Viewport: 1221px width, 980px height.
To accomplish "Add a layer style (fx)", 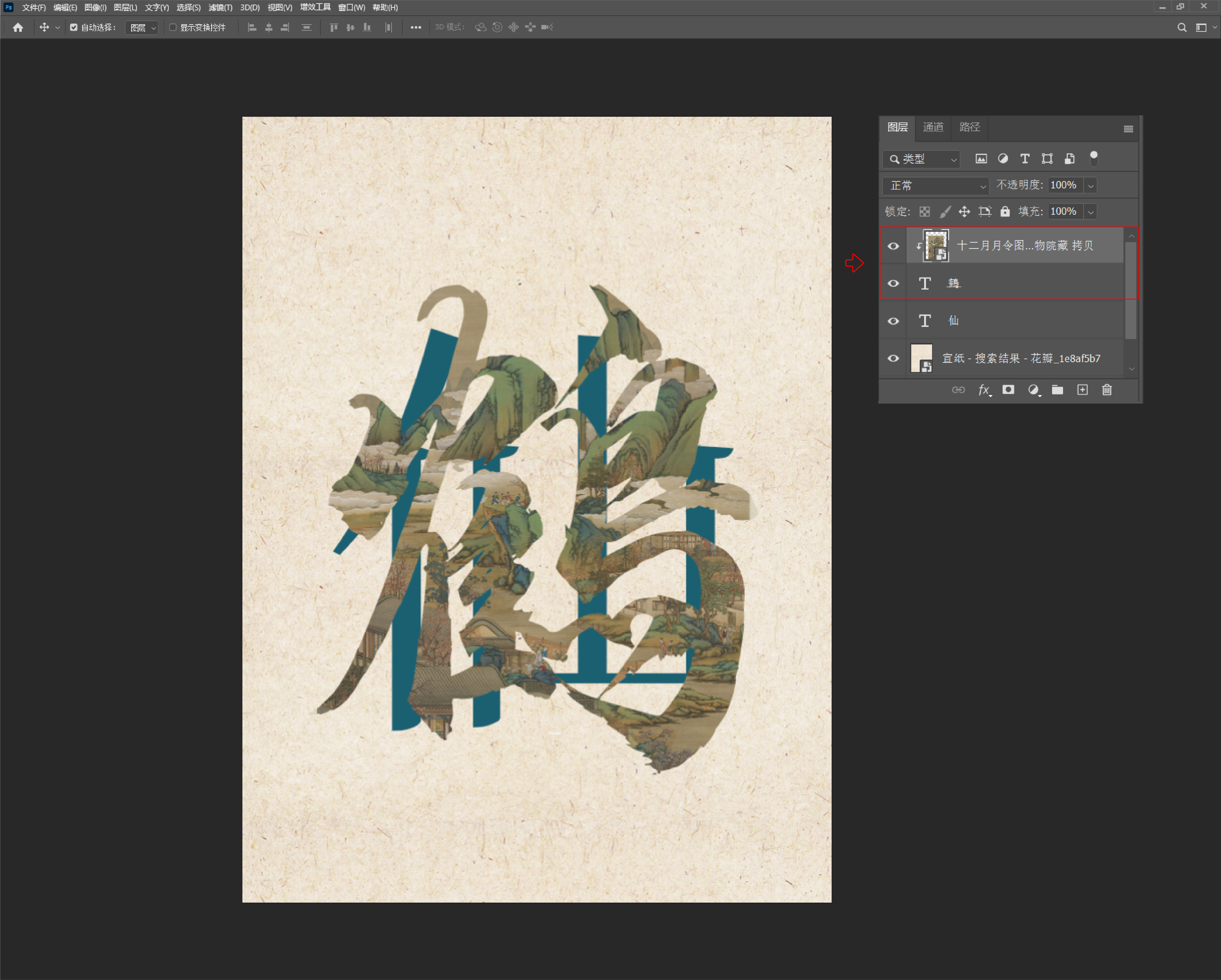I will point(985,390).
